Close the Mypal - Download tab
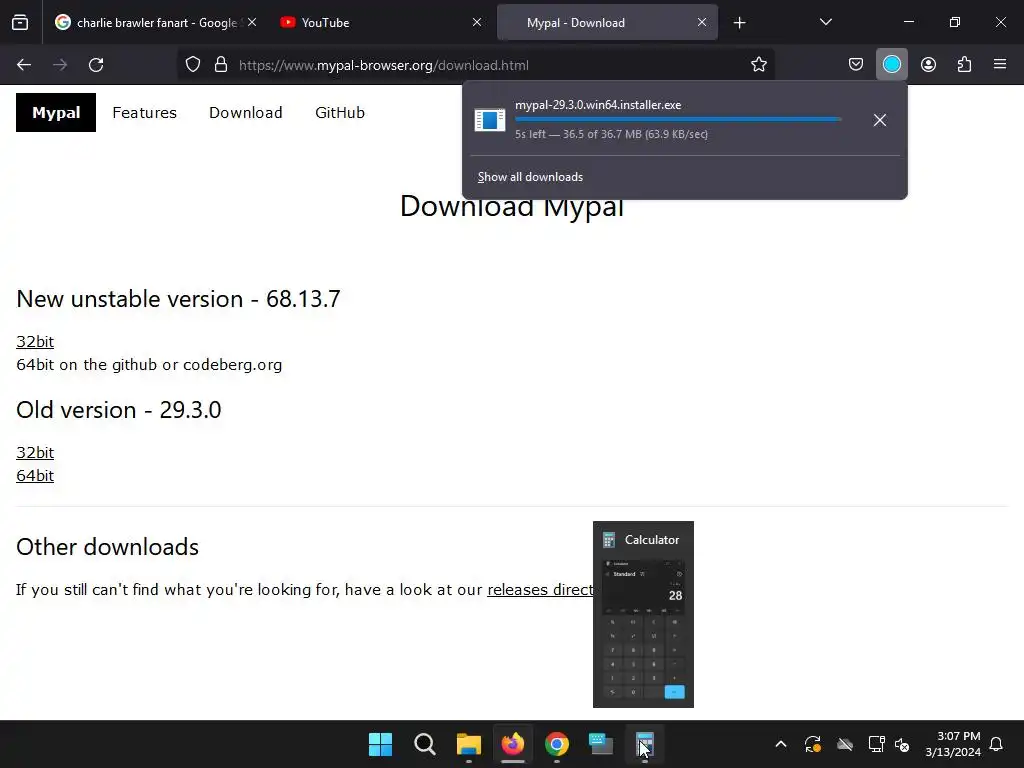Image resolution: width=1024 pixels, height=768 pixels. point(701,23)
